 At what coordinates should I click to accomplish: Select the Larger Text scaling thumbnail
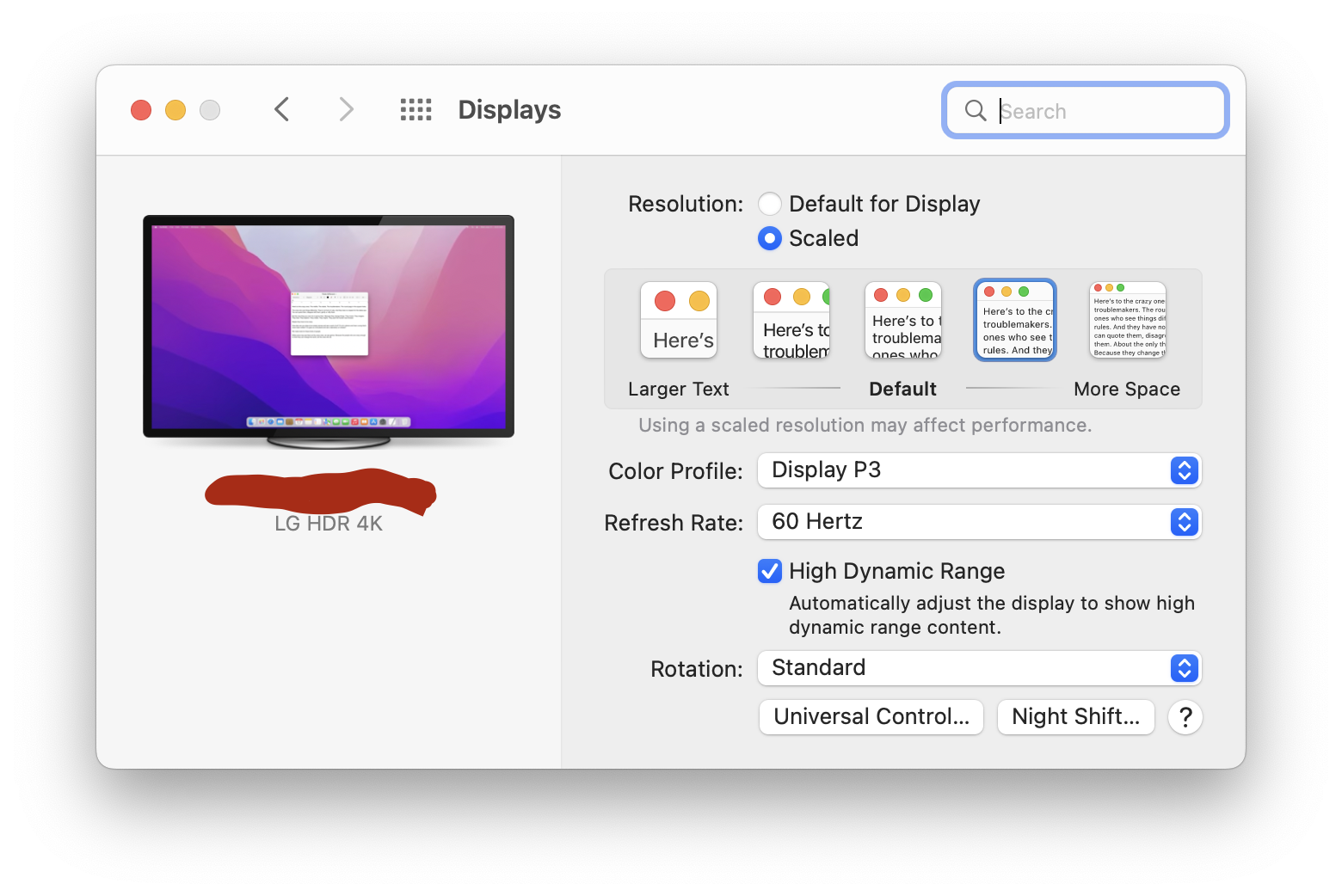(x=679, y=320)
